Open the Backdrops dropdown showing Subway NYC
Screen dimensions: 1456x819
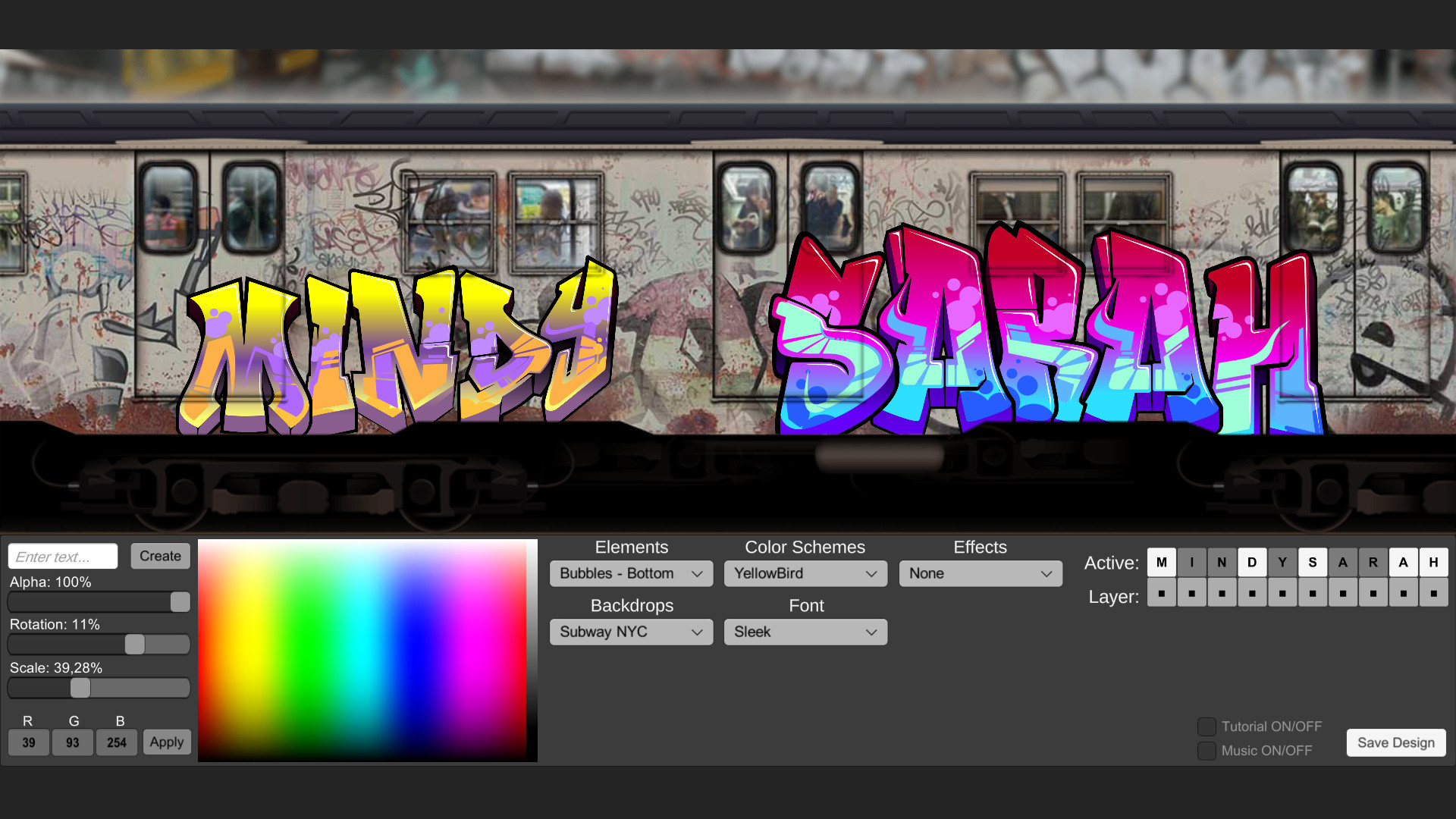[x=630, y=632]
